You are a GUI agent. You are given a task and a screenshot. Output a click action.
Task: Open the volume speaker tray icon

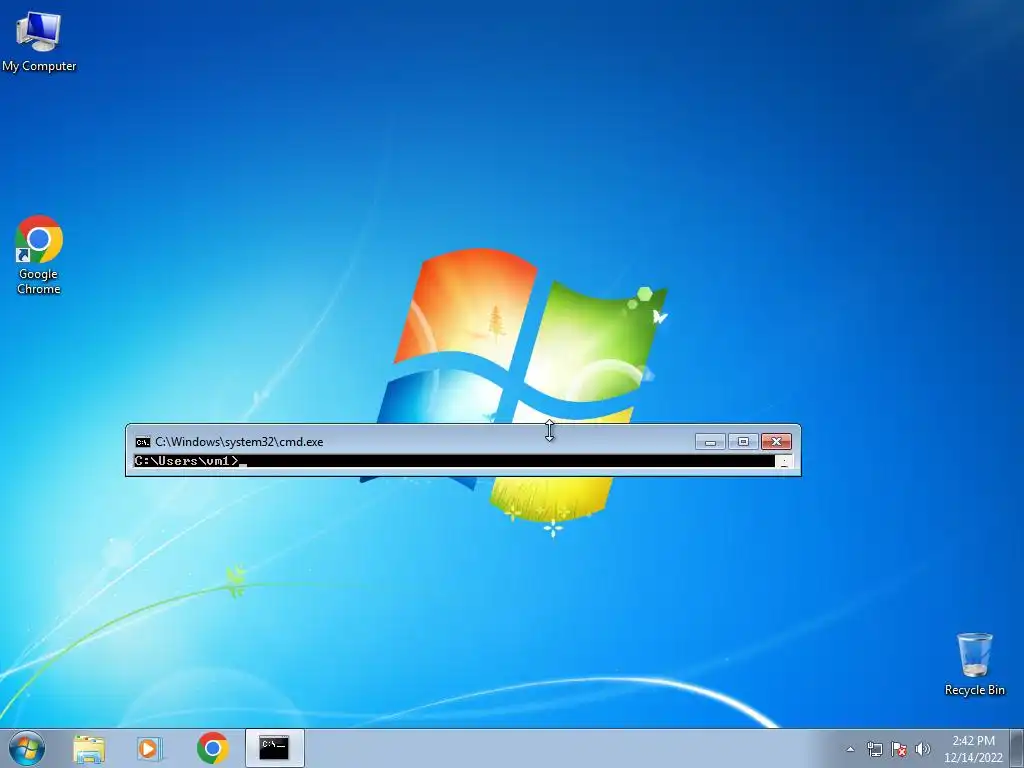click(922, 749)
